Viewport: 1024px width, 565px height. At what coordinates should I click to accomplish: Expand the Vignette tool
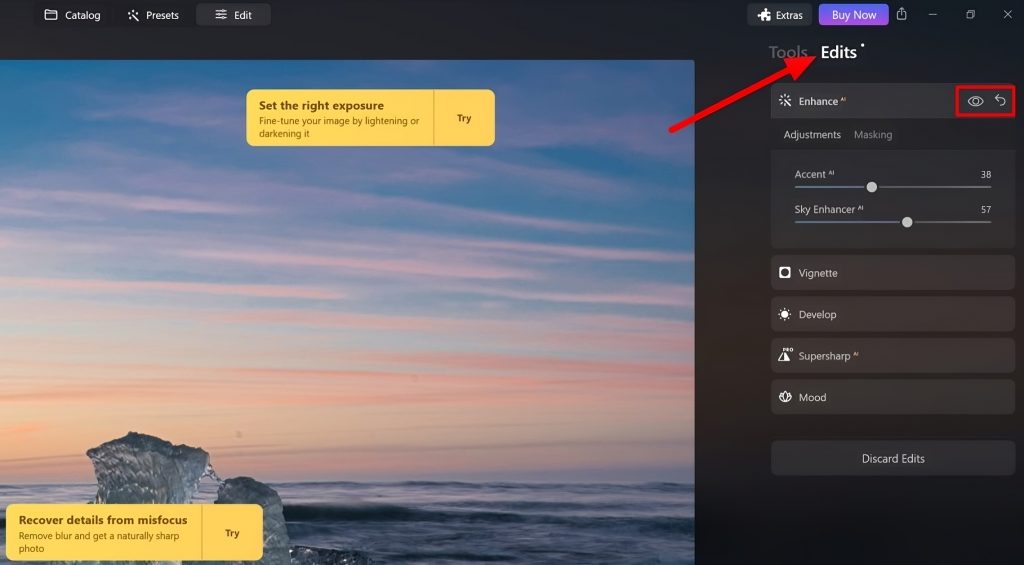pos(893,273)
